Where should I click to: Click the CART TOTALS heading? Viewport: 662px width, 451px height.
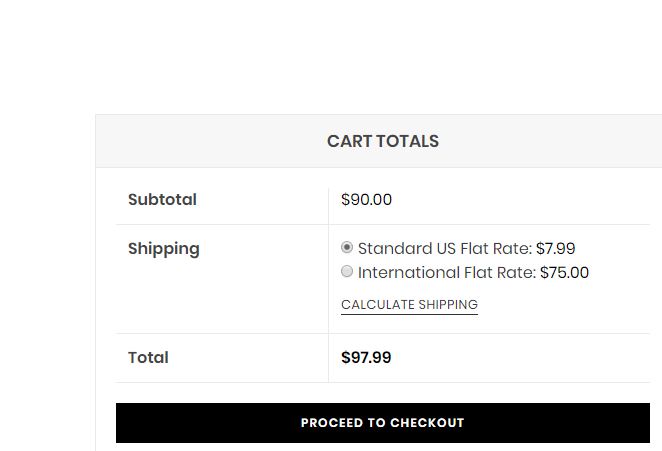coord(382,141)
